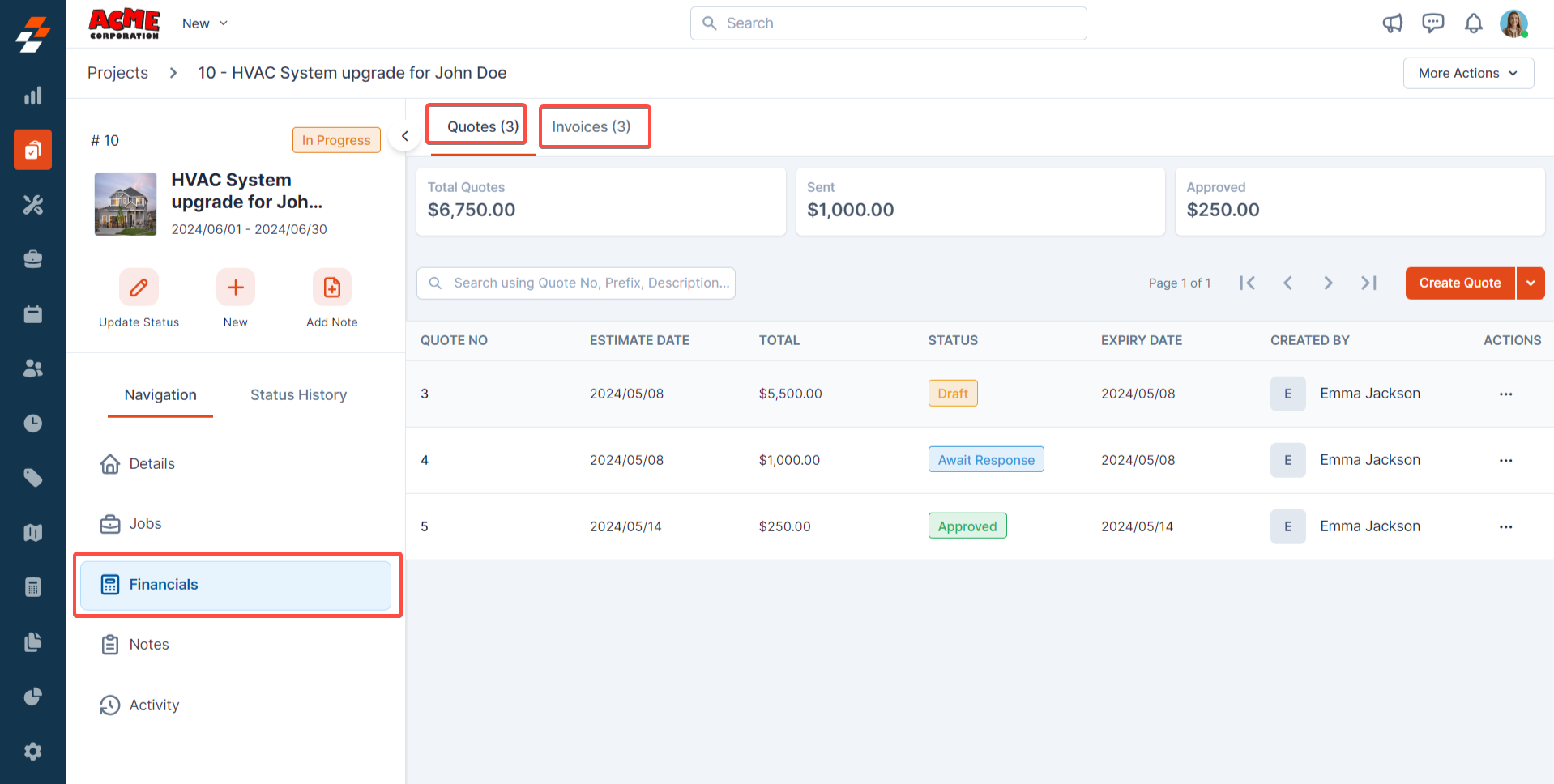Screen dimensions: 1554x784
Task: Collapse the project side panel
Action: (404, 136)
